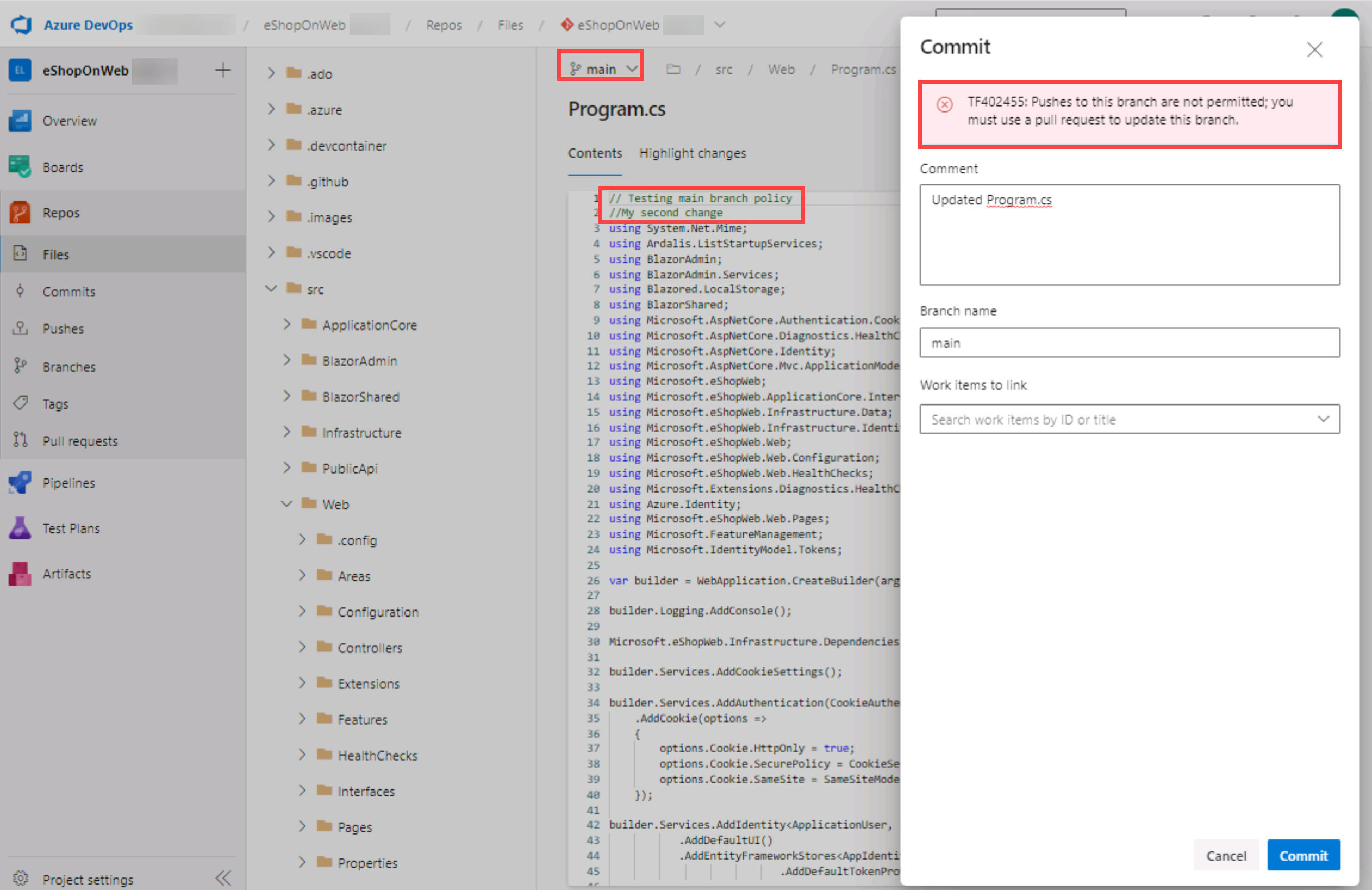This screenshot has height=890, width=1372.
Task: Collapse the Web folder chevron
Action: tap(286, 504)
